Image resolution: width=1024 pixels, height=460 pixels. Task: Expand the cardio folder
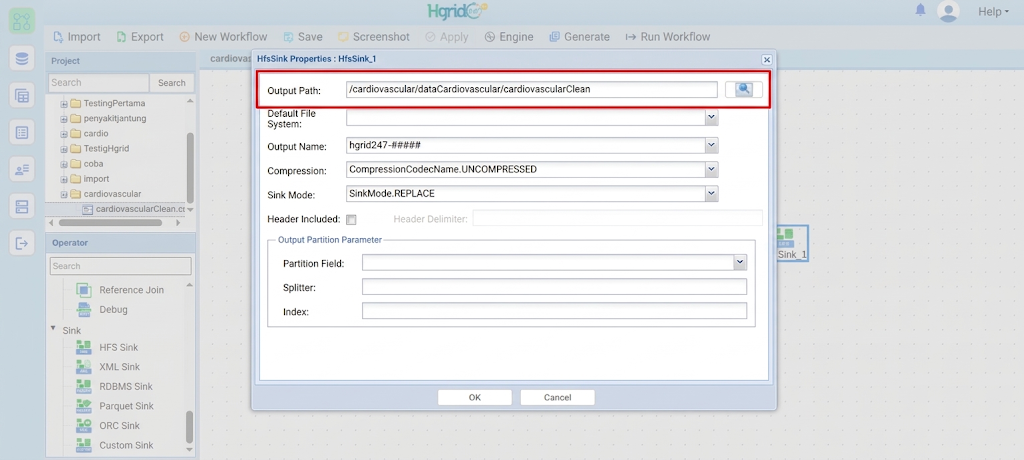[64, 133]
